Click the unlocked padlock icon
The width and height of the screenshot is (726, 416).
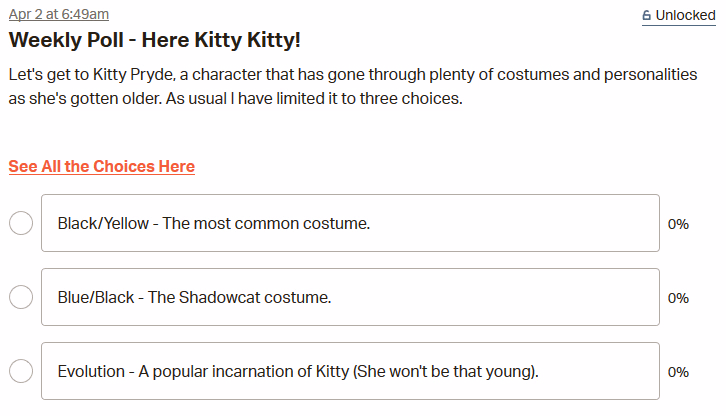click(x=646, y=16)
